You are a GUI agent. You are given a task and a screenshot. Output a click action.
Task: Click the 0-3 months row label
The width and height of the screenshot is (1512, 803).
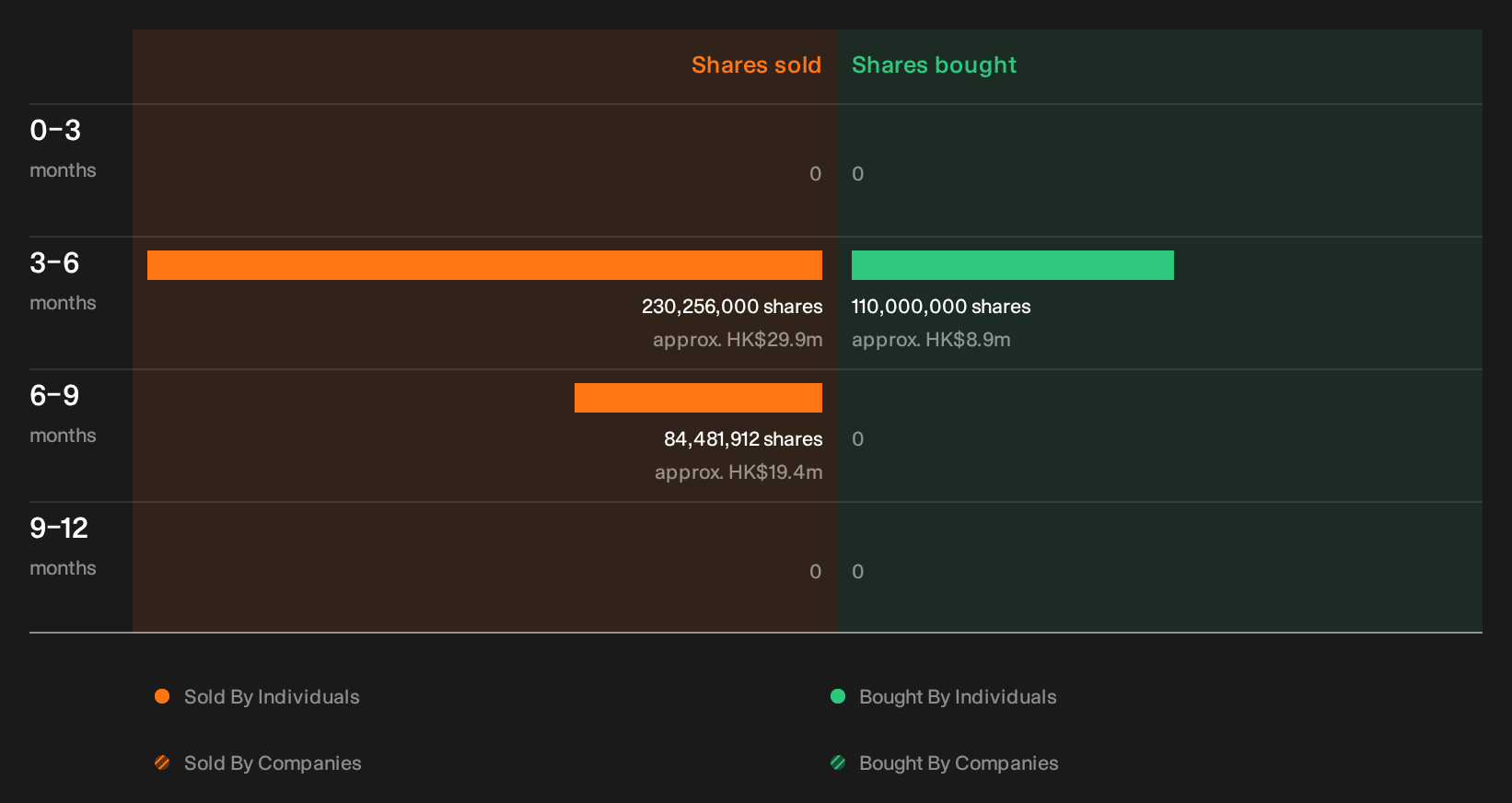[x=63, y=148]
